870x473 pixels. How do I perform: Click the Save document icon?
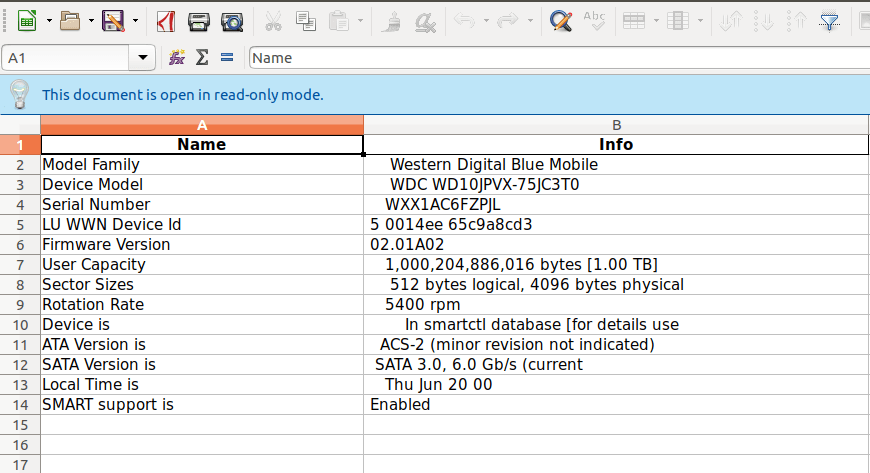(112, 19)
